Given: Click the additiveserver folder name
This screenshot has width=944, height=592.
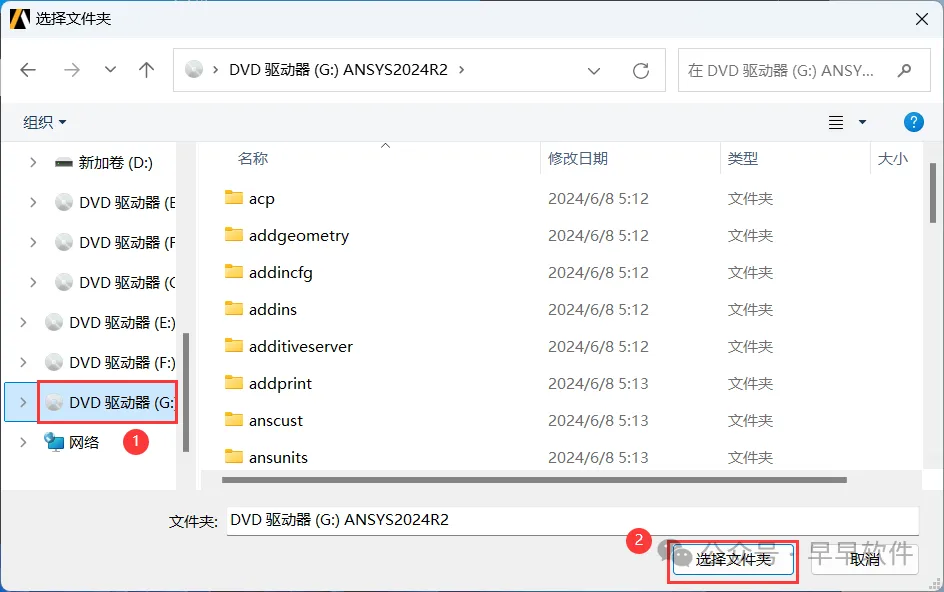Looking at the screenshot, I should 301,347.
